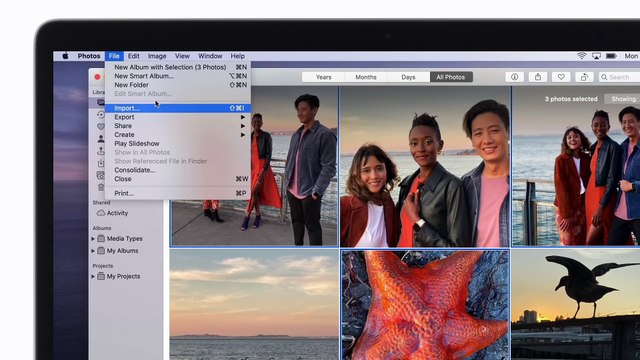This screenshot has height=360, width=640.
Task: Open the Edit menu
Action: [133, 56]
